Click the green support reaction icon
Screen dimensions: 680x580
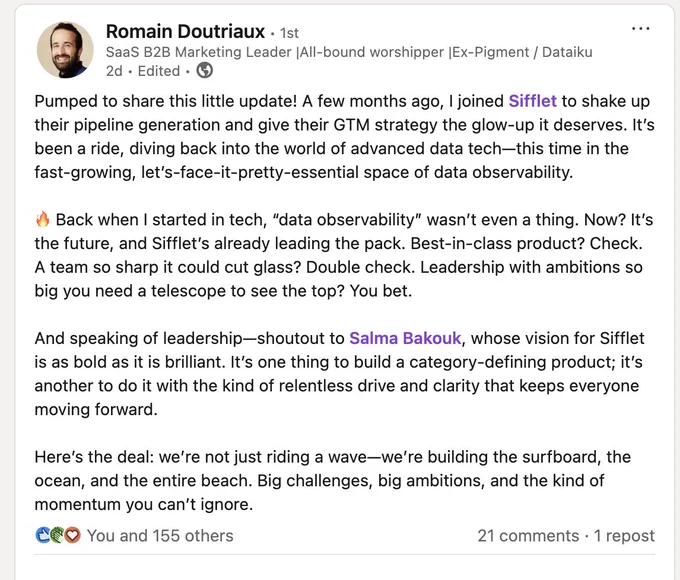[58, 535]
